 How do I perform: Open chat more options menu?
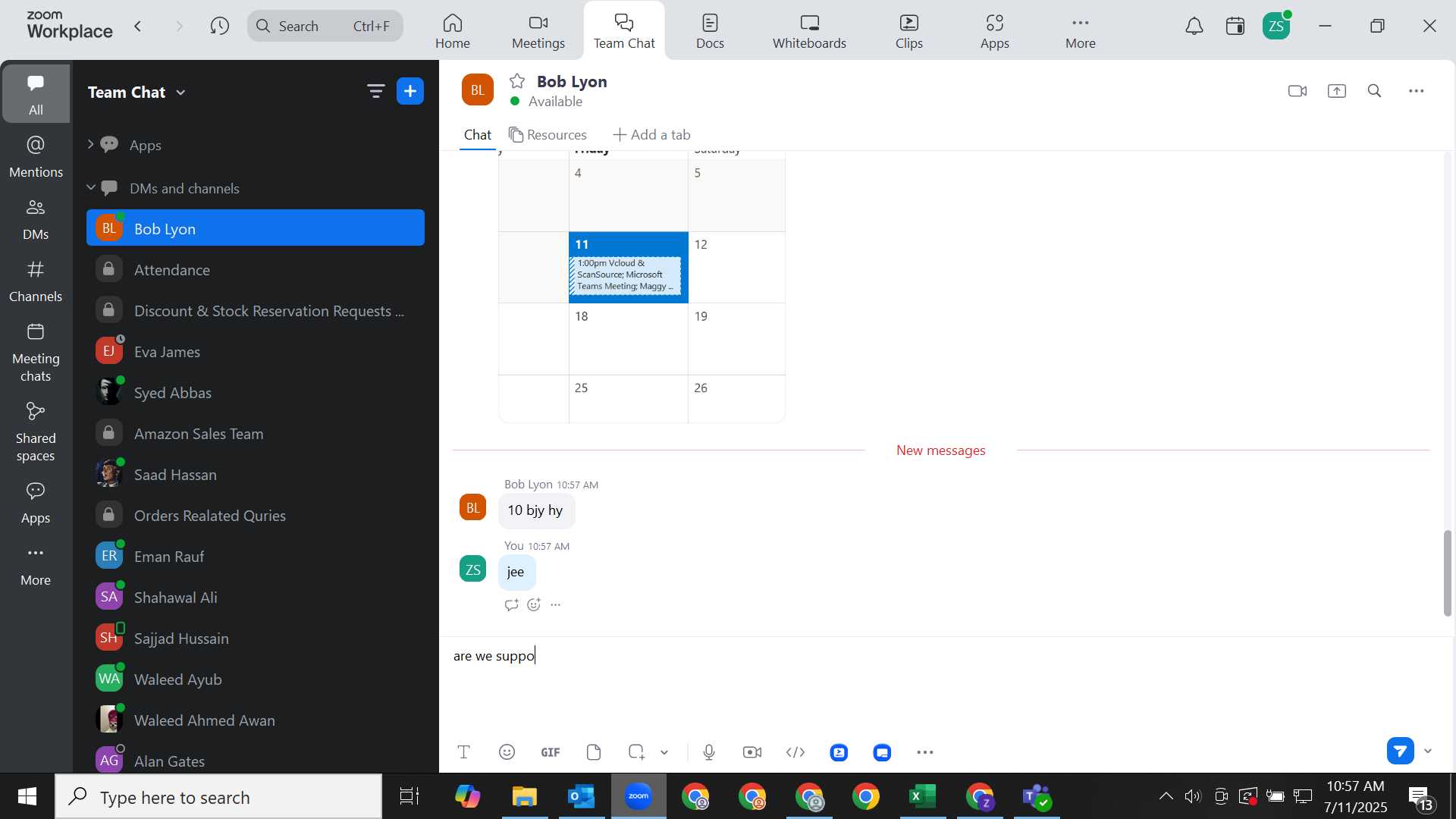pos(1417,91)
